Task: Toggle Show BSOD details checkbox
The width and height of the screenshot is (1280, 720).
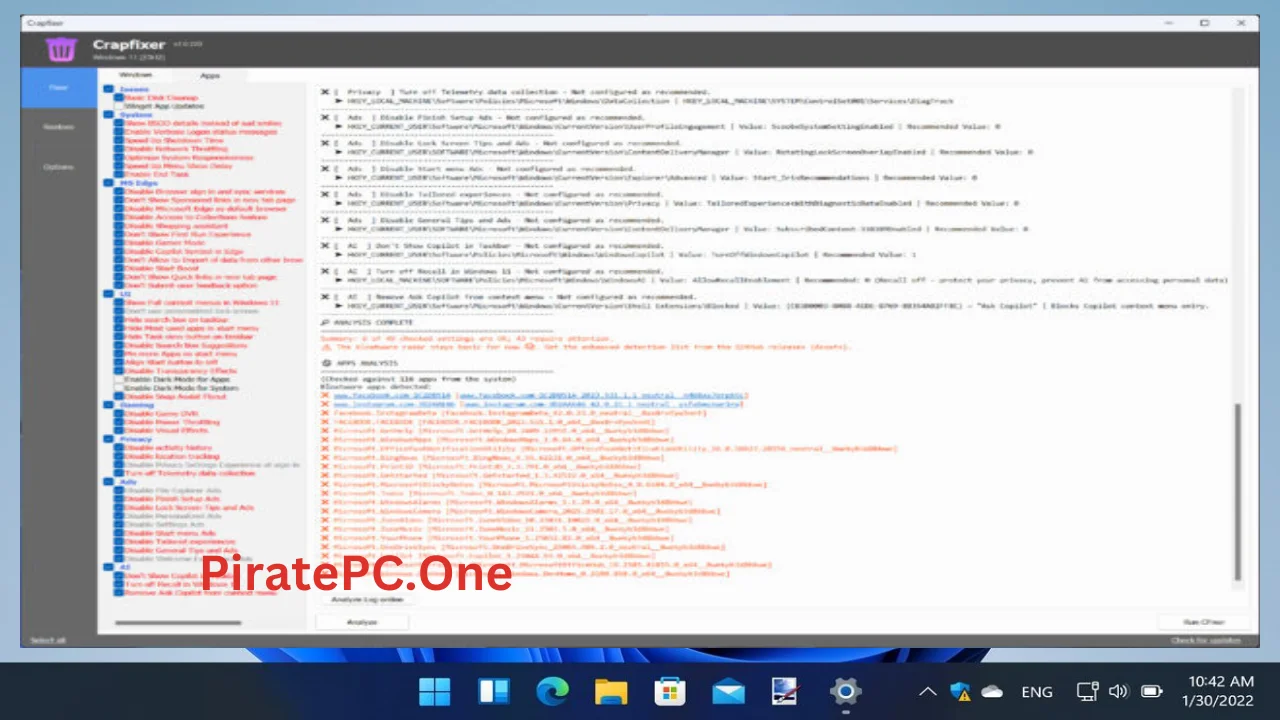Action: (120, 123)
